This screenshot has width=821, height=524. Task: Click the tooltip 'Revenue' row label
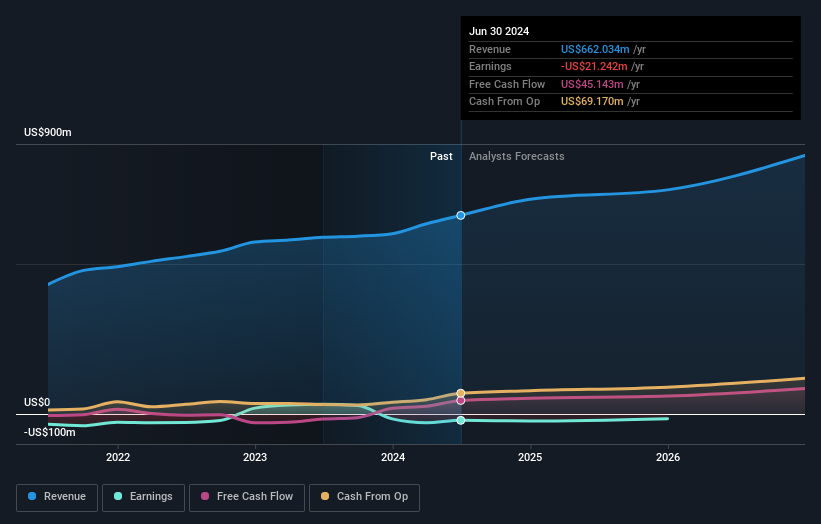pyautogui.click(x=490, y=49)
